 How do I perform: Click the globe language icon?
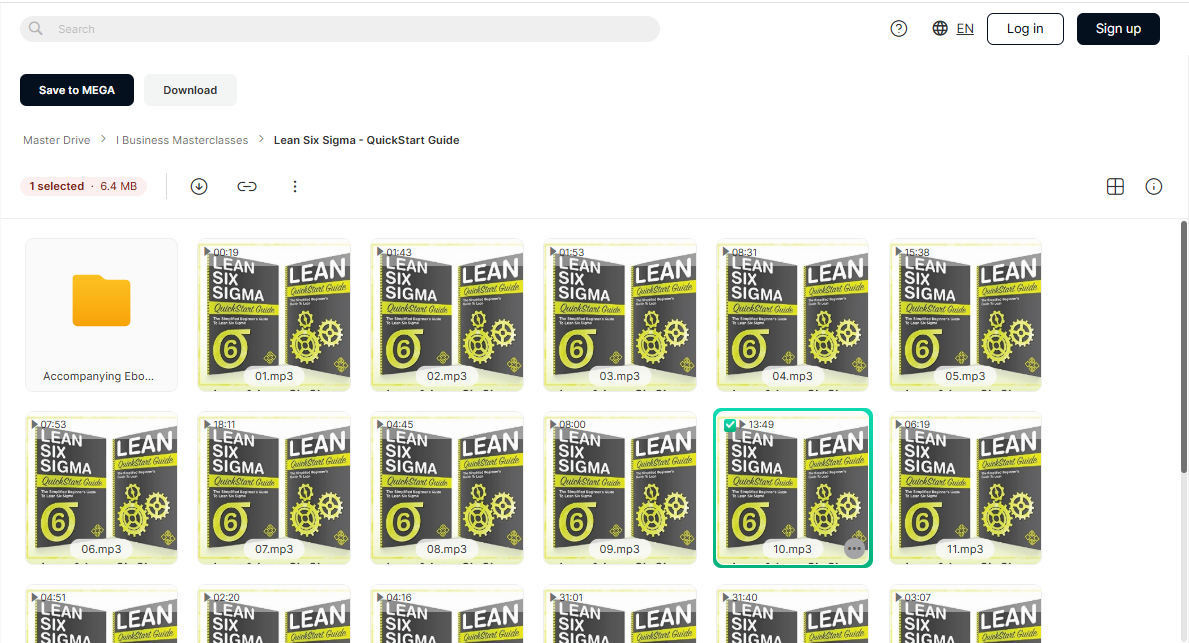tap(940, 29)
